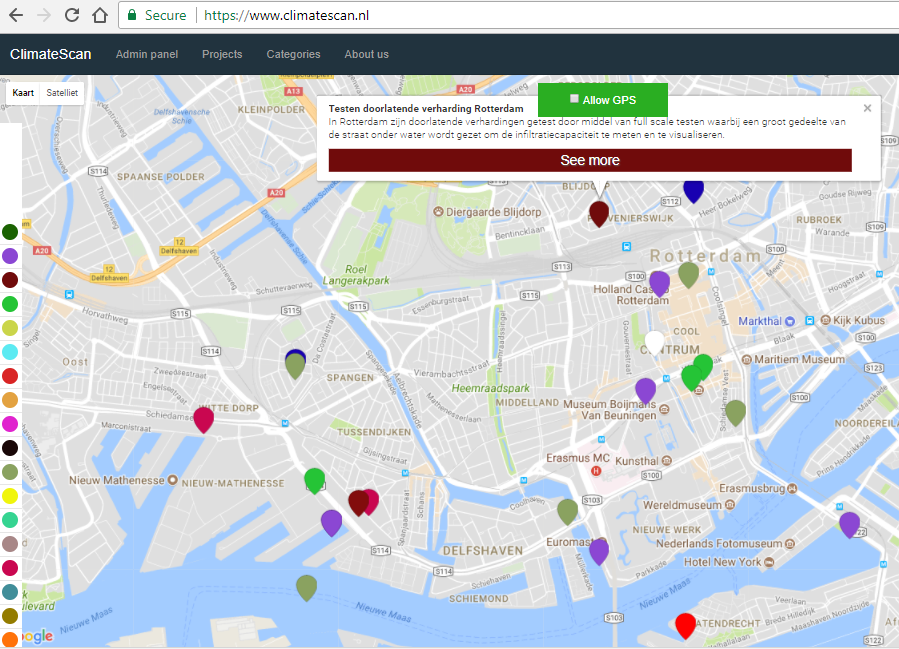
Task: Click the dark blue marker near Heer Bokelweg
Action: click(693, 191)
